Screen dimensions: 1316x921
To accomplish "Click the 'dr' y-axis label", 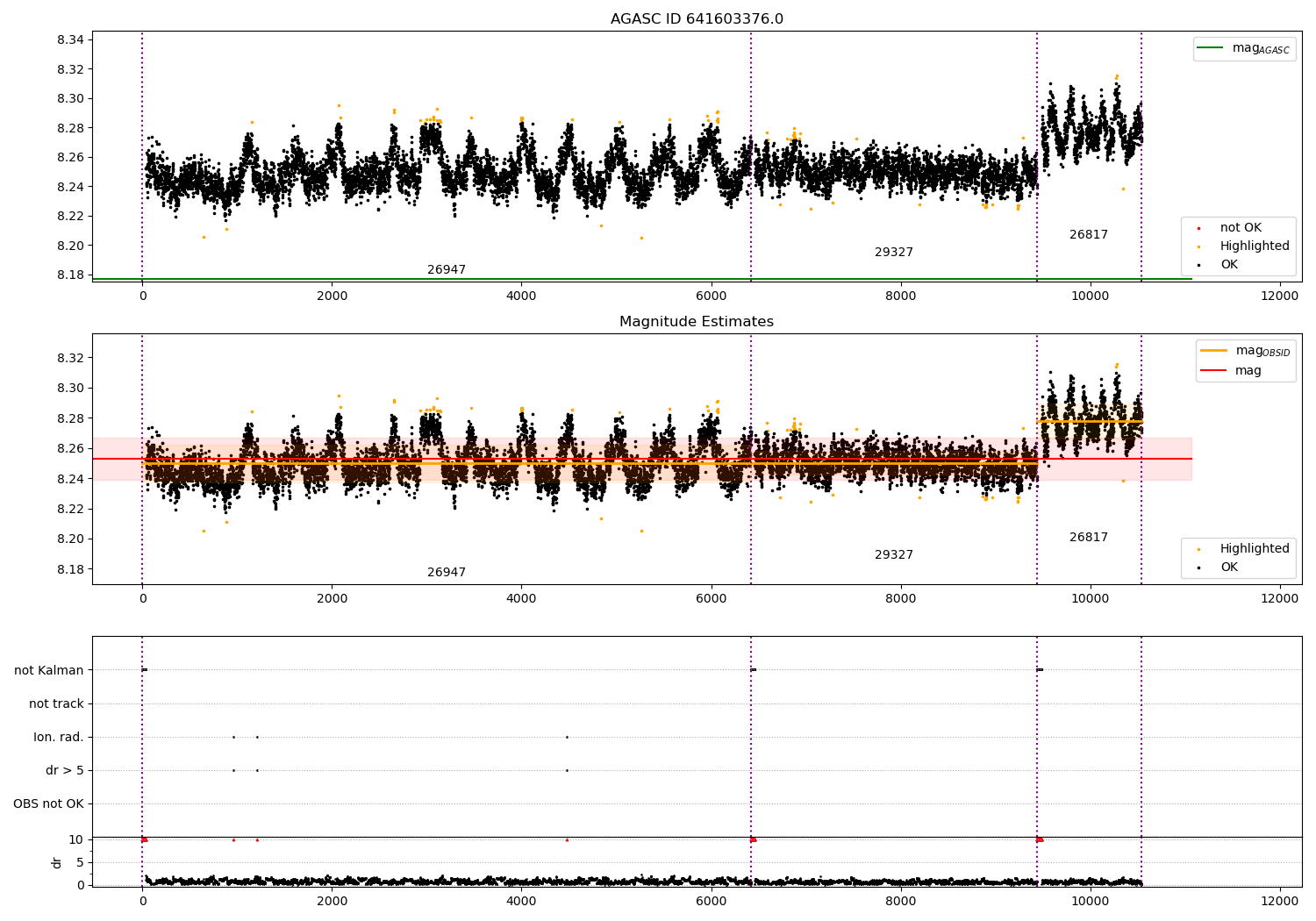I will (x=57, y=862).
